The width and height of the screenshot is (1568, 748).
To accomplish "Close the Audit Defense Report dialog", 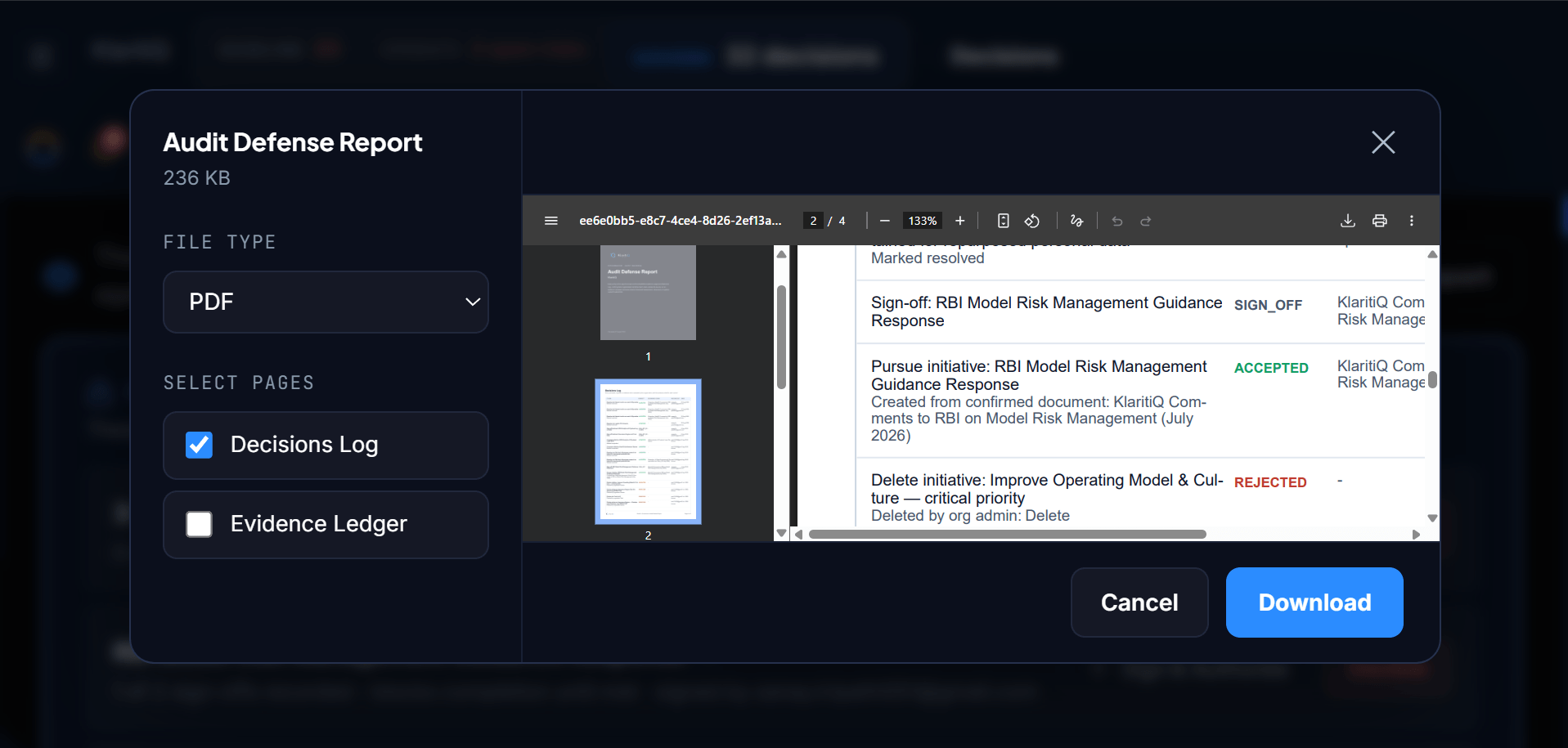I will click(1383, 142).
